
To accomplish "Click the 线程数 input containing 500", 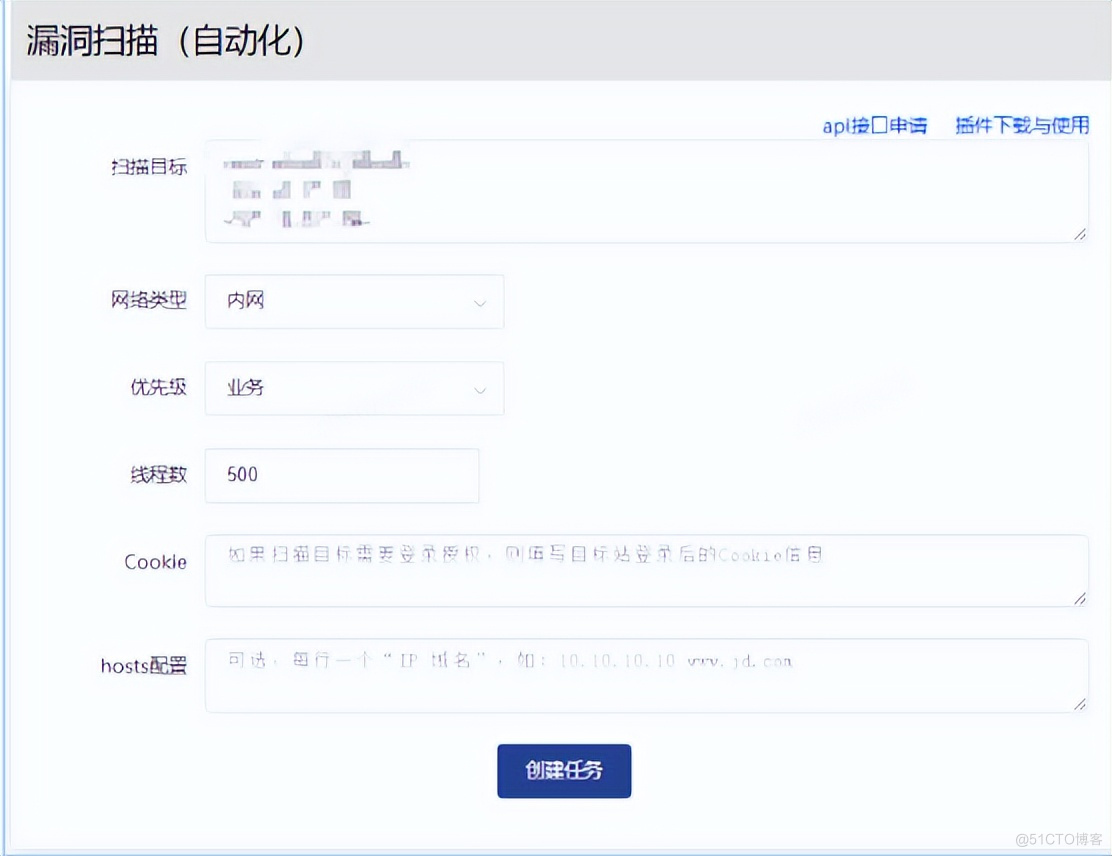I will [x=342, y=475].
